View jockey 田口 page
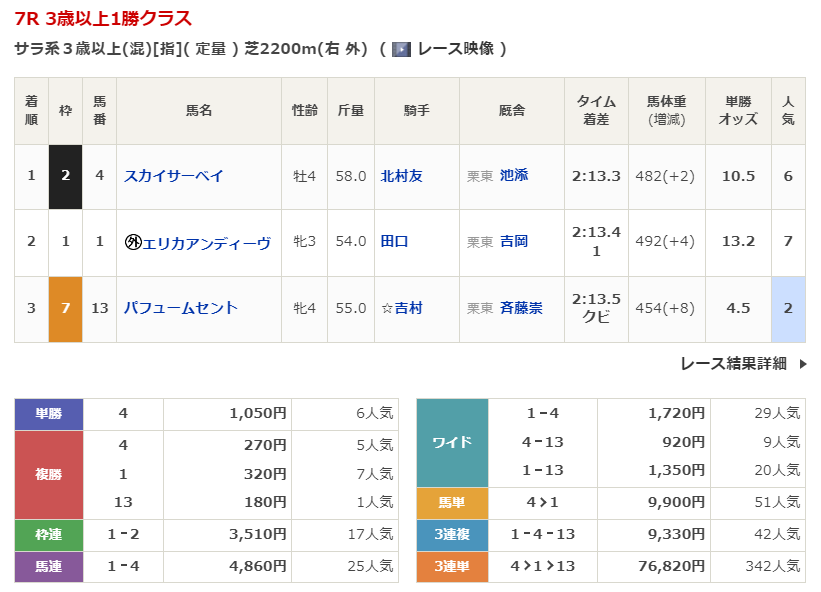Viewport: 821px width, 592px height. pyautogui.click(x=395, y=242)
